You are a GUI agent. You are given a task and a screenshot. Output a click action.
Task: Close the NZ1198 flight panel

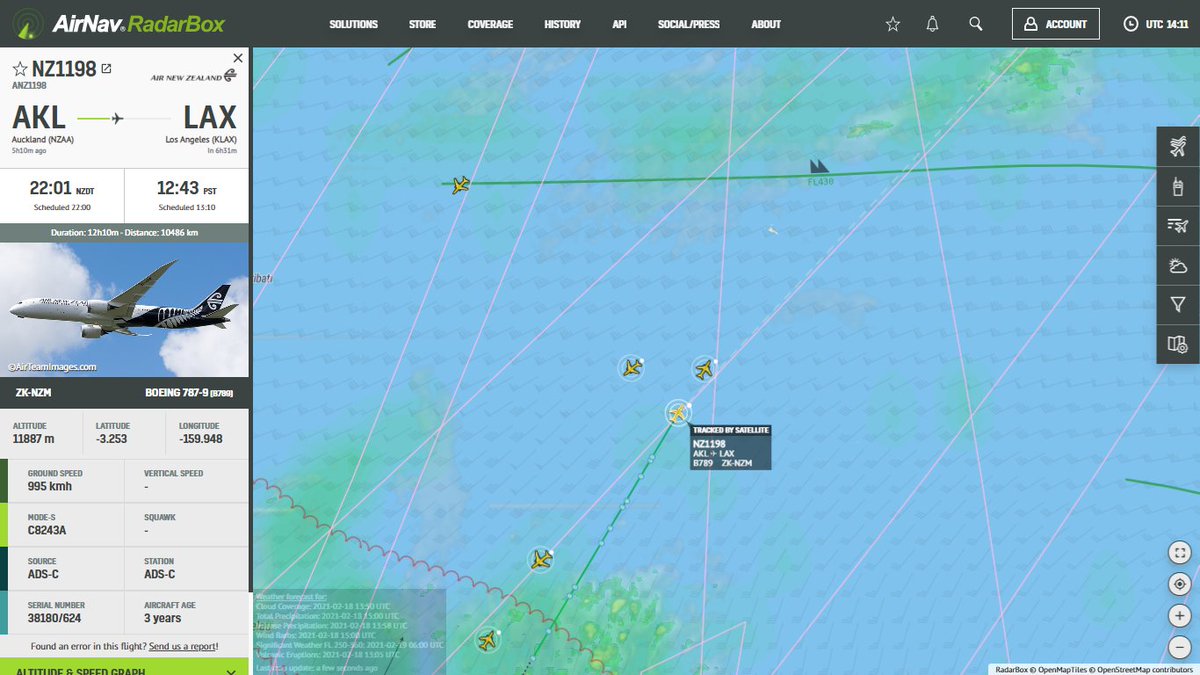pyautogui.click(x=237, y=59)
